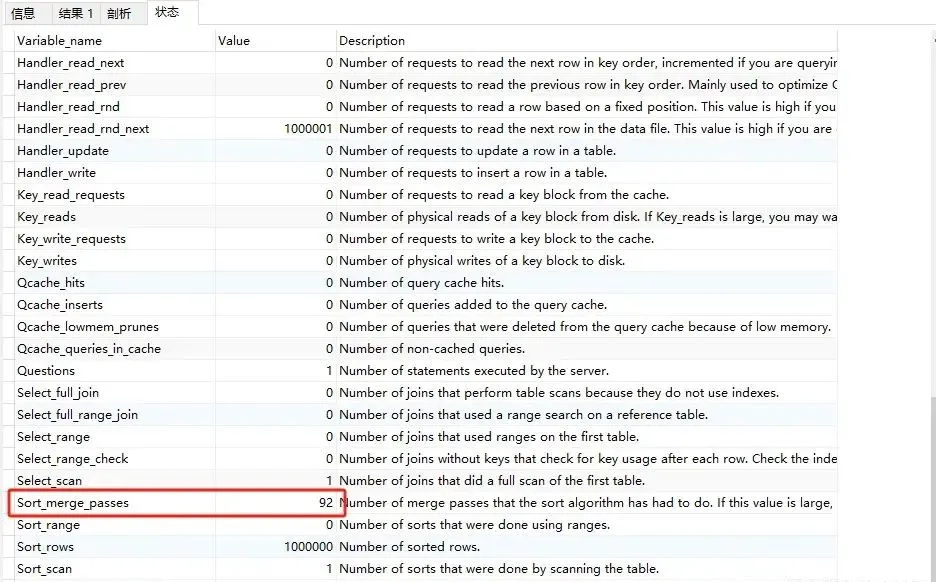
Task: Select the Select_scan variable cell
Action: tap(50, 481)
